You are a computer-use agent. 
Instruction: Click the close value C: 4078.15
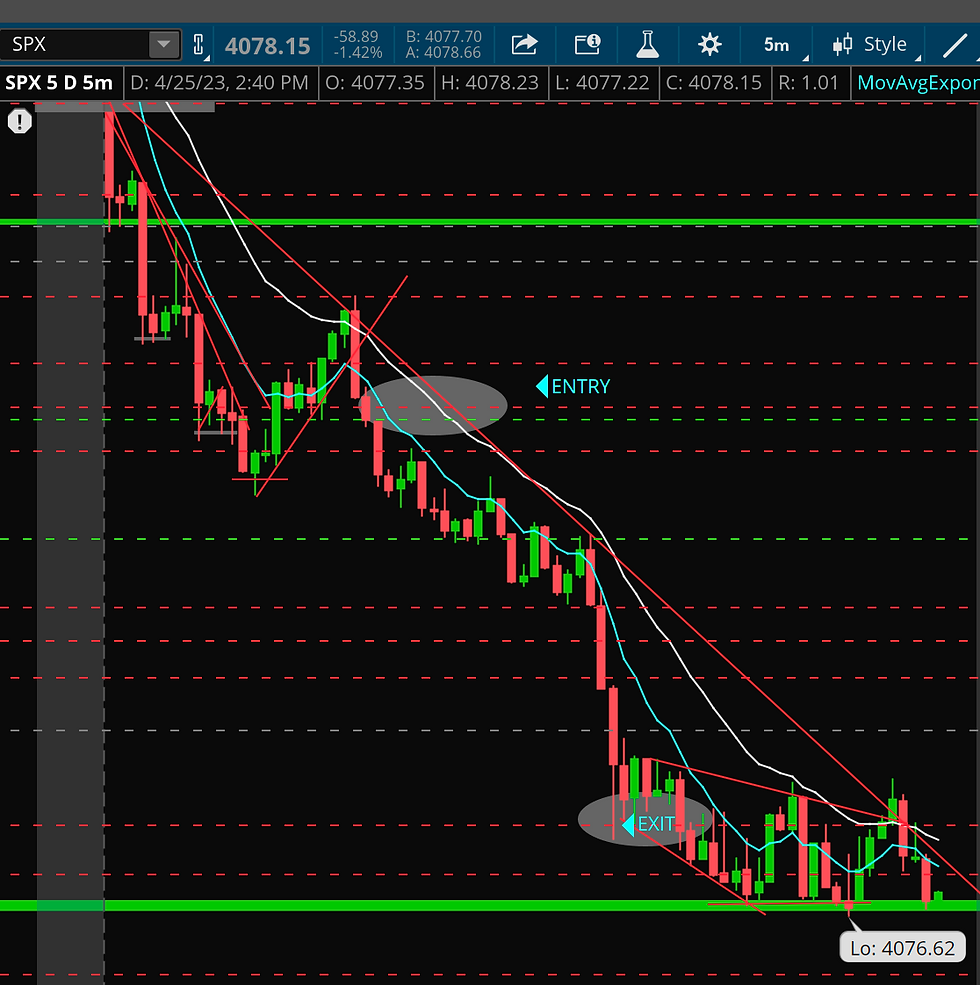click(714, 83)
